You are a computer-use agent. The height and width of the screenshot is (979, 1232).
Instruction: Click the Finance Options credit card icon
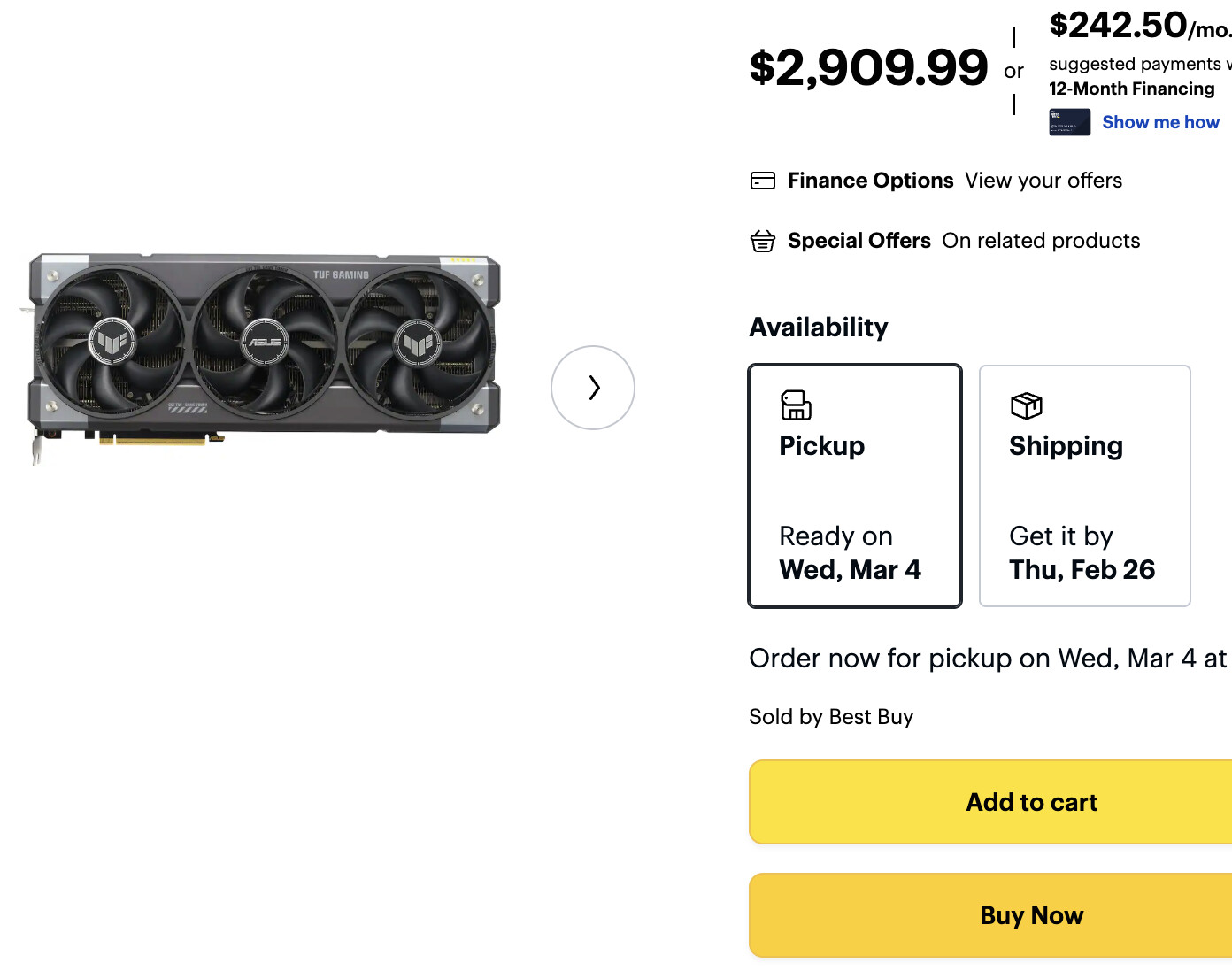pos(763,181)
